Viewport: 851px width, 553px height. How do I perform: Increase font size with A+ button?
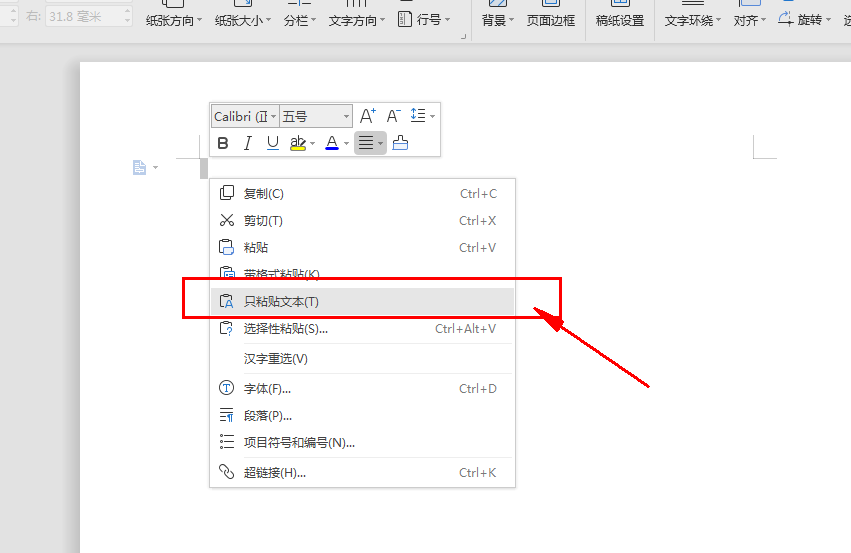coord(367,116)
